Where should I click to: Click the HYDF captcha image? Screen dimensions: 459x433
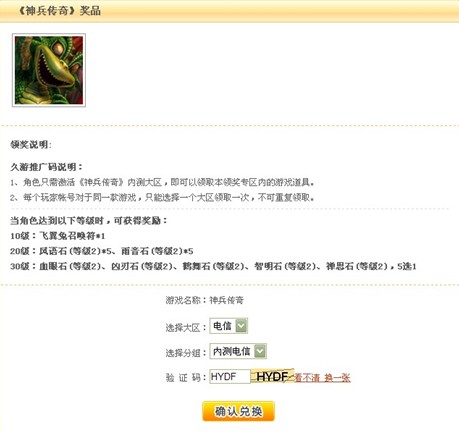272,376
